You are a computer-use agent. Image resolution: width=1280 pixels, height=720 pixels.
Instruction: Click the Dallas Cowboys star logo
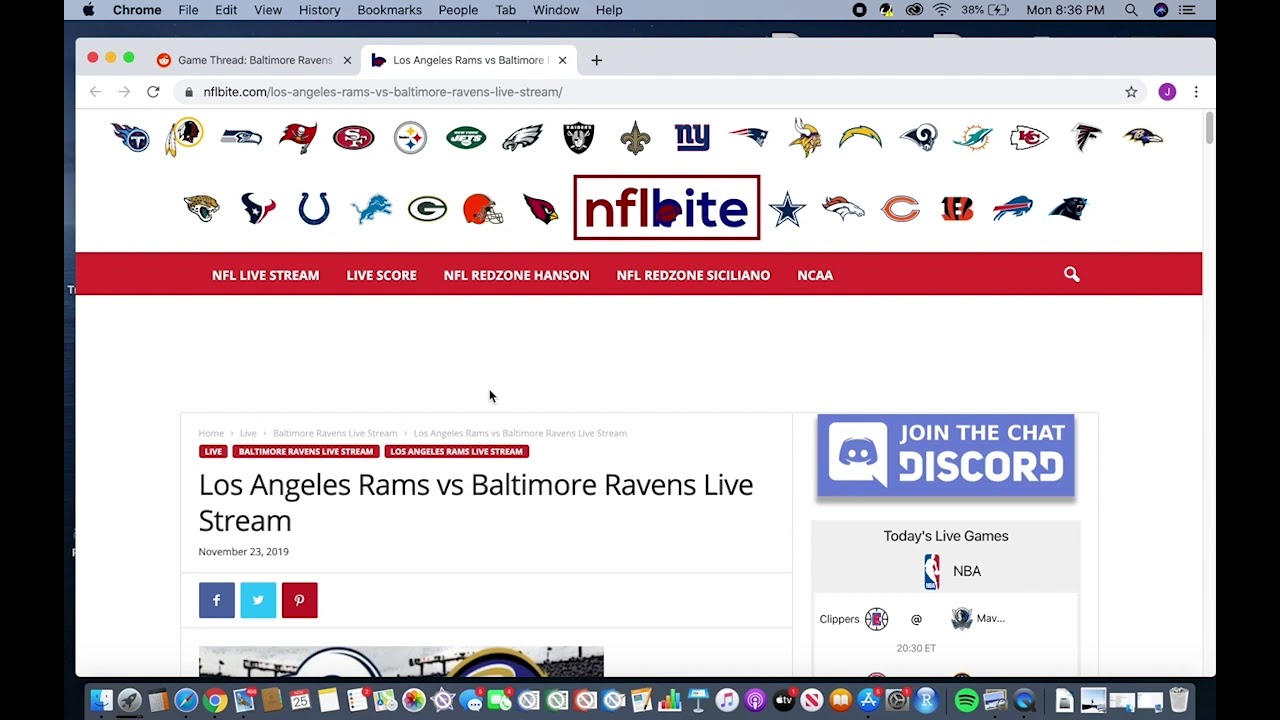(787, 209)
